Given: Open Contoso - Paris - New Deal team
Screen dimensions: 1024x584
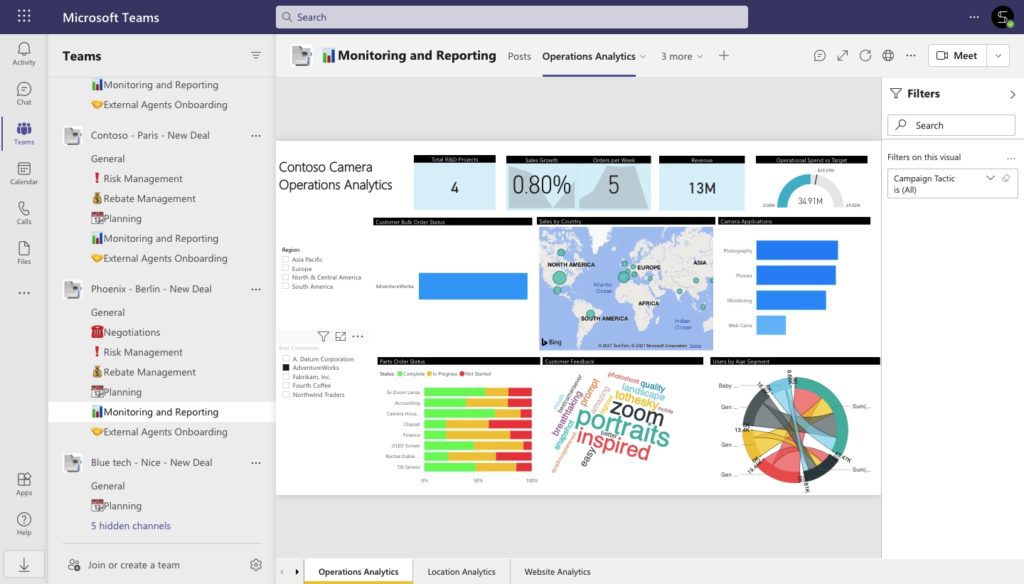Looking at the screenshot, I should 150,135.
